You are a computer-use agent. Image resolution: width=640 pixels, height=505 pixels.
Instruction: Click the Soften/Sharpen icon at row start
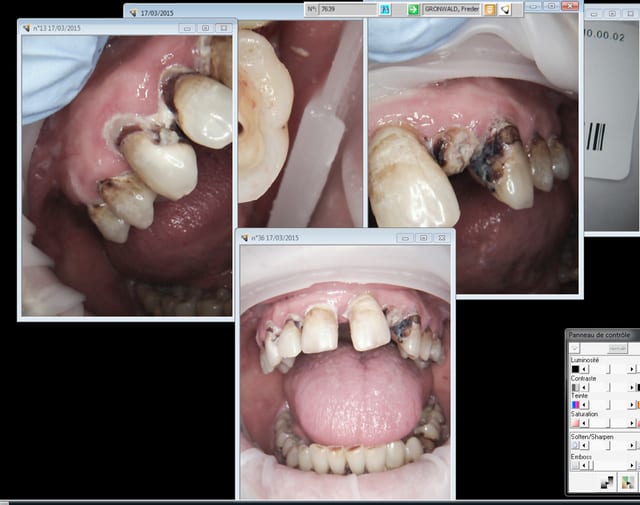[575, 447]
